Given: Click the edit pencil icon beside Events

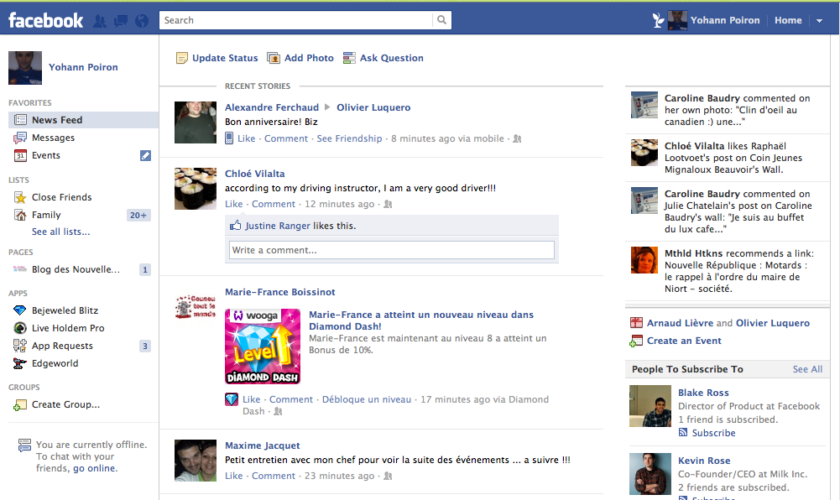Looking at the screenshot, I should [x=145, y=155].
